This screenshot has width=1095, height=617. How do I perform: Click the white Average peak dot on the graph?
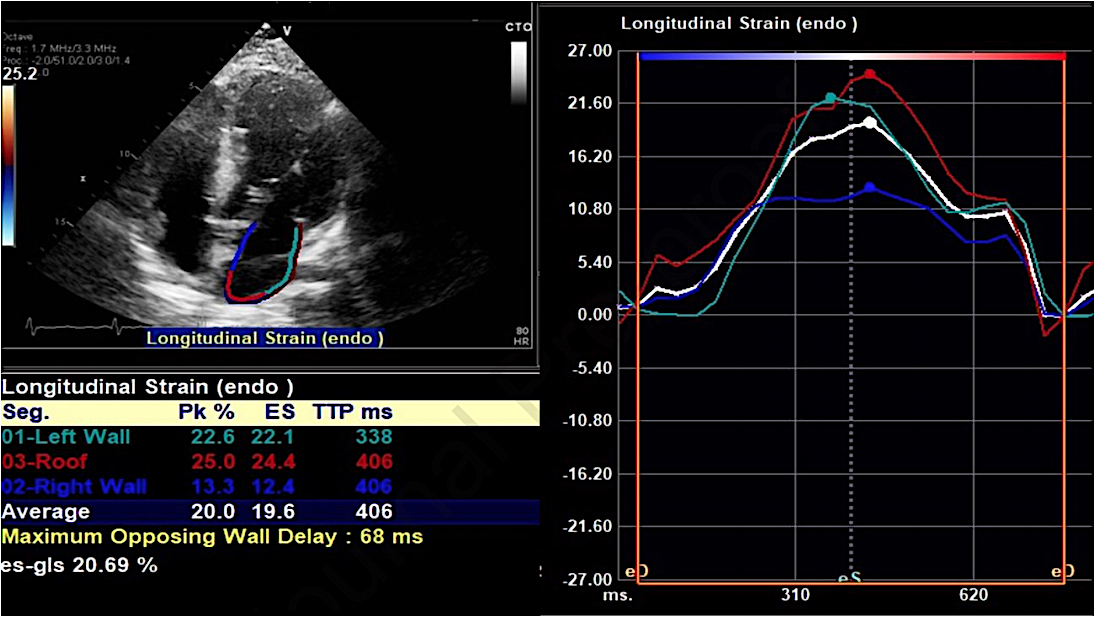(870, 122)
